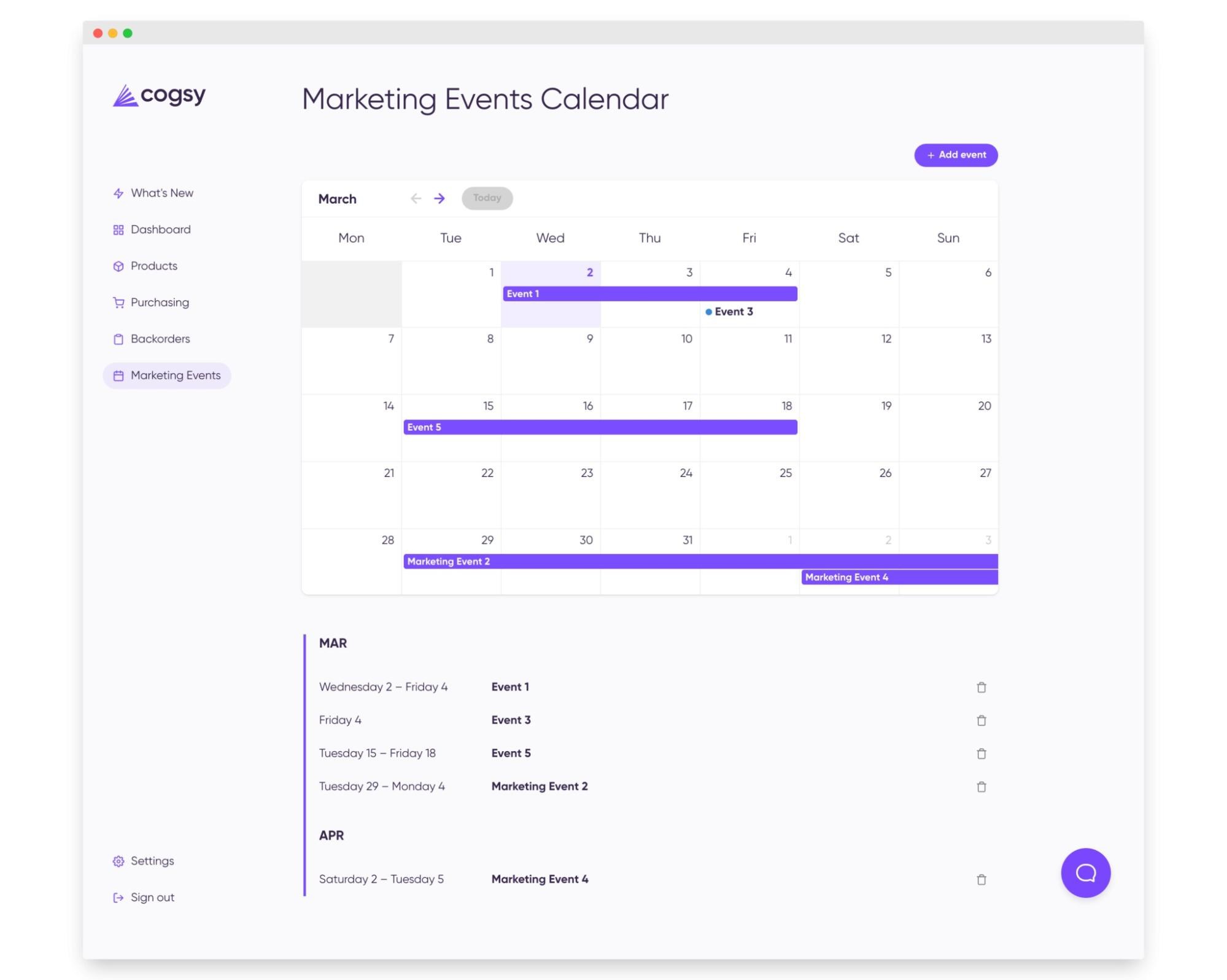Screen dimensions: 1227x980
Task: Click the Products box icon
Action: tap(118, 266)
